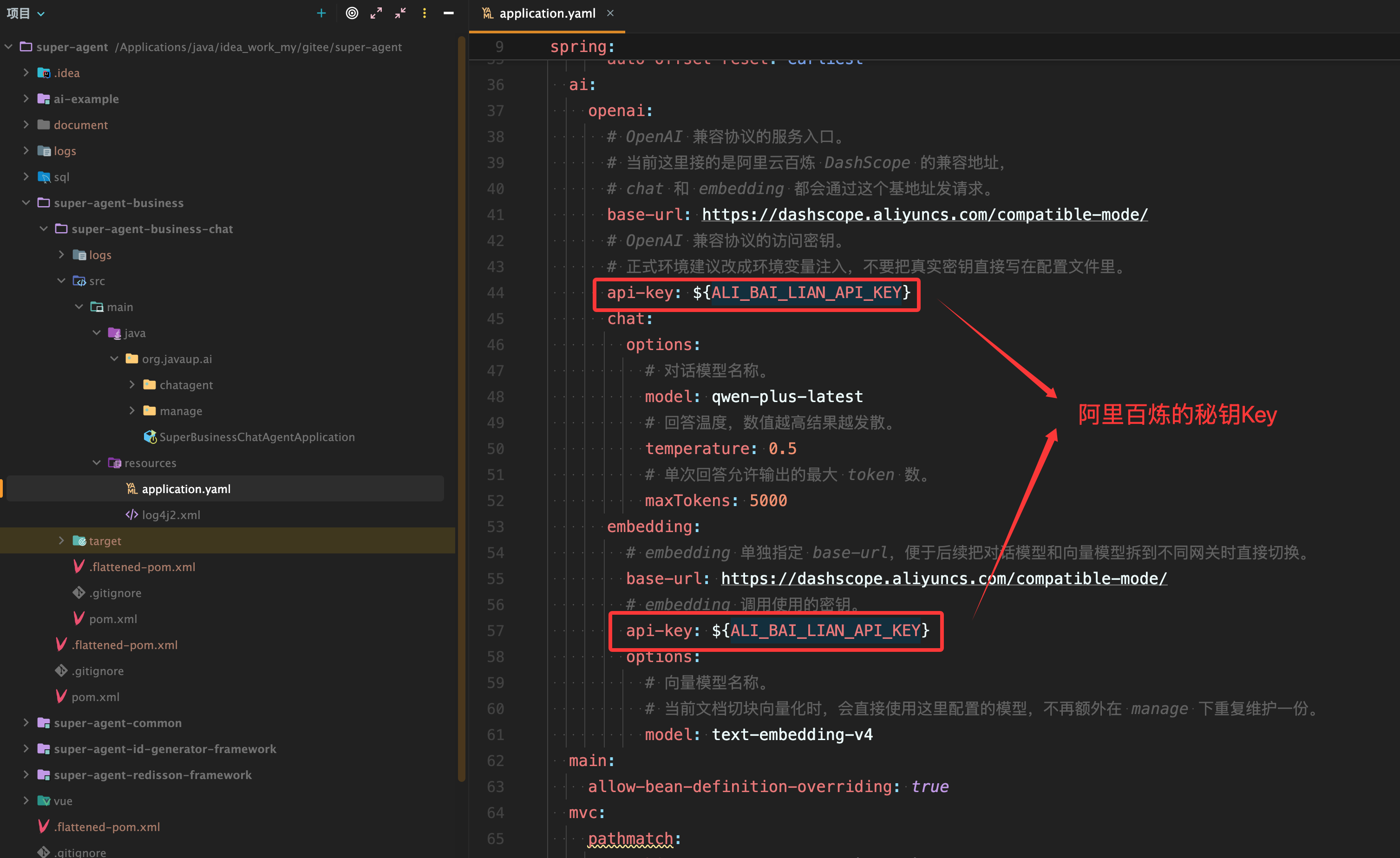
Task: Expand the super-agent-common module
Action: (x=26, y=722)
